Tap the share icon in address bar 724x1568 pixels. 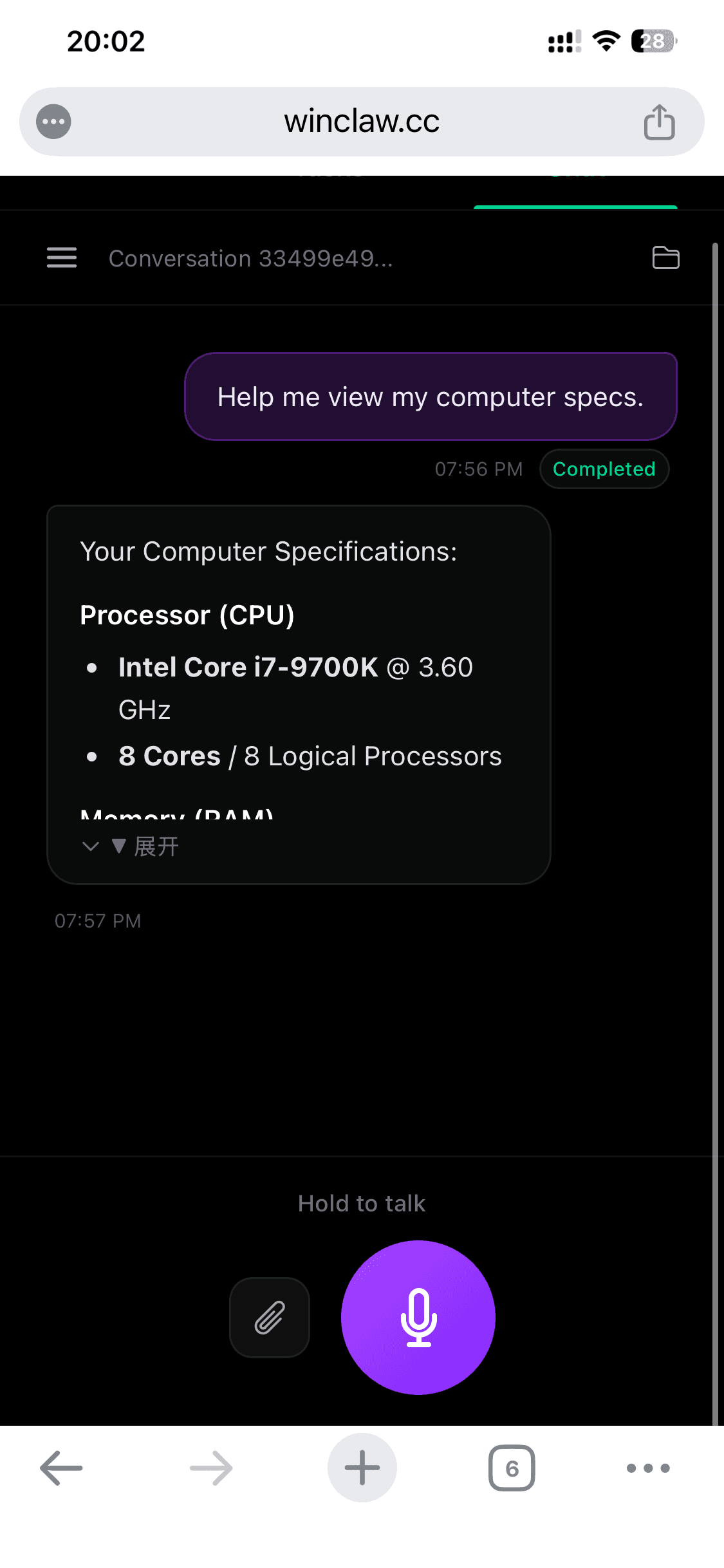[x=659, y=122]
